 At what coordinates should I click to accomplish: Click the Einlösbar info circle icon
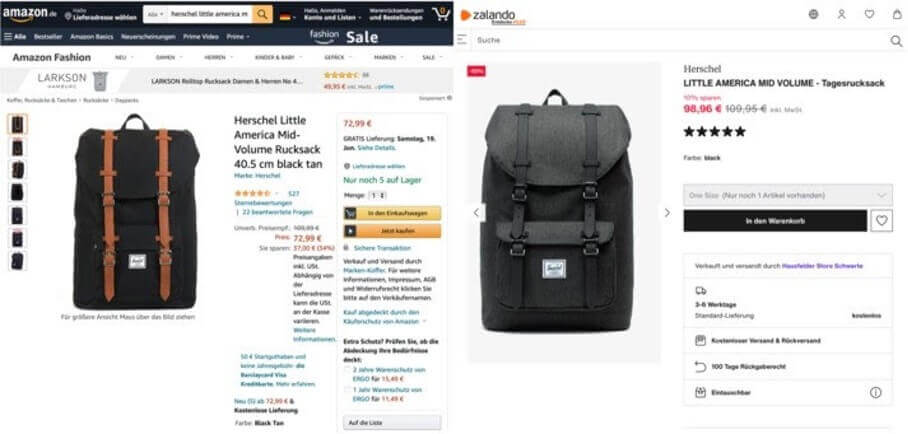875,392
